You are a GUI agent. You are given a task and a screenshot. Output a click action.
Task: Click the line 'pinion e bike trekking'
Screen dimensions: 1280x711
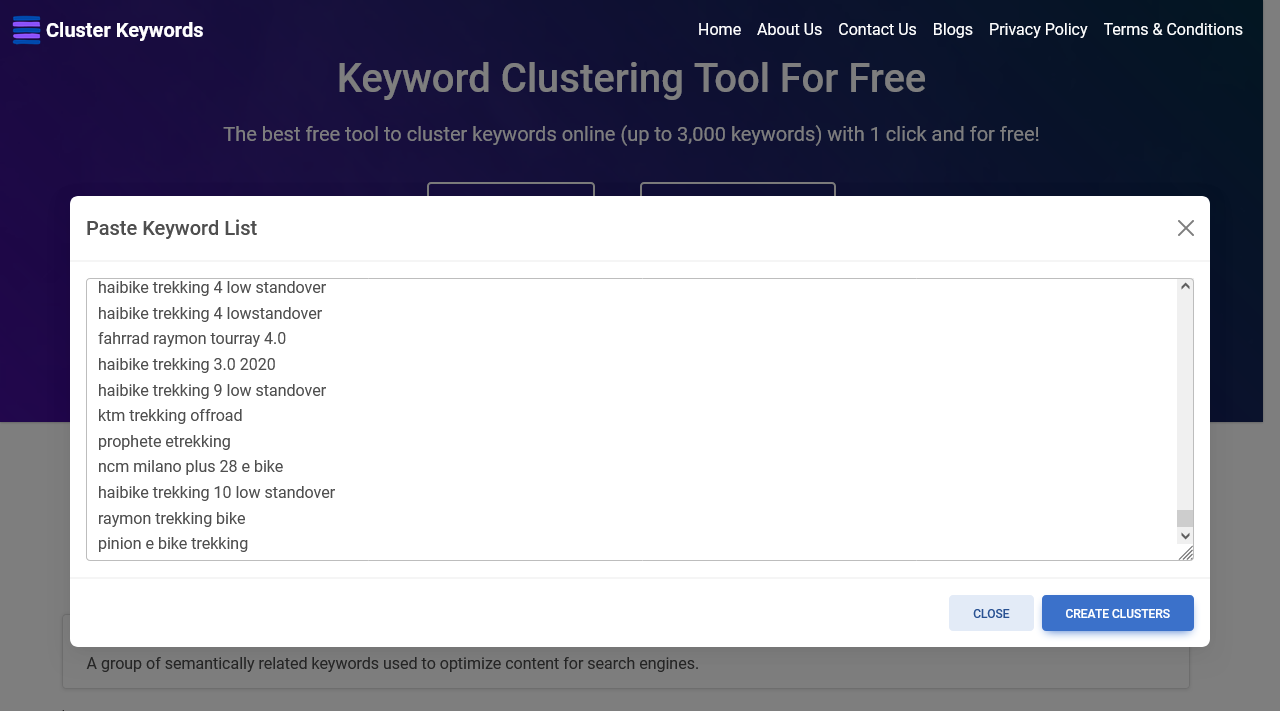coord(173,543)
